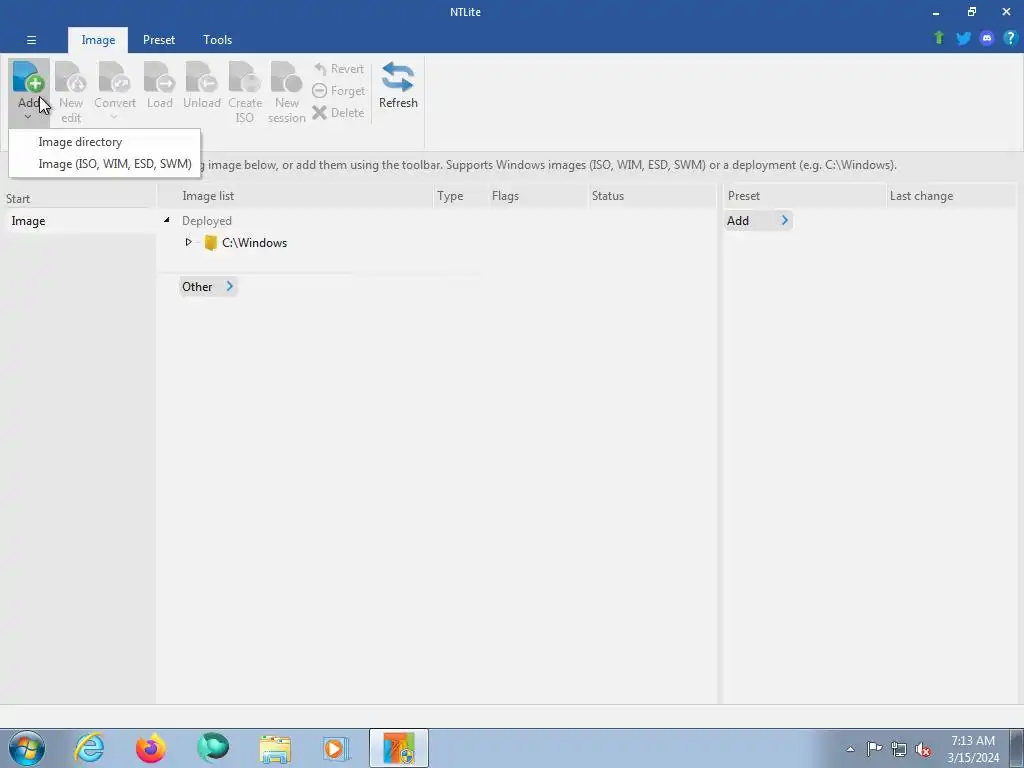This screenshot has width=1024, height=768.
Task: Select the C:\Windows folder icon
Action: point(210,243)
